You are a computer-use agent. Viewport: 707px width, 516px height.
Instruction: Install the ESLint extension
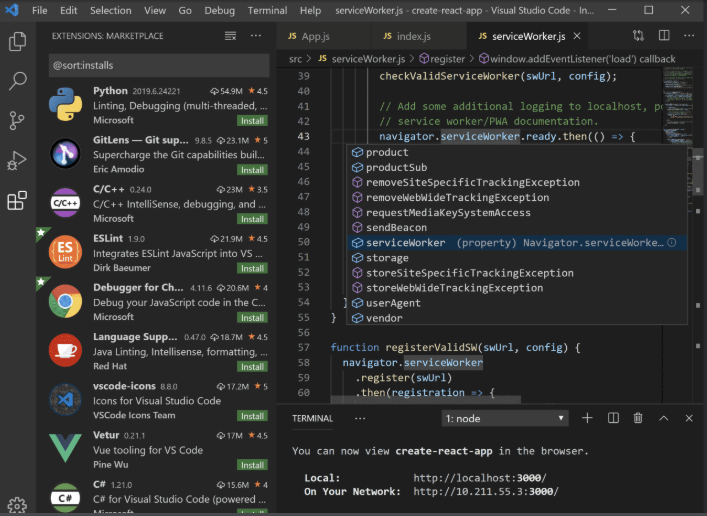click(253, 268)
